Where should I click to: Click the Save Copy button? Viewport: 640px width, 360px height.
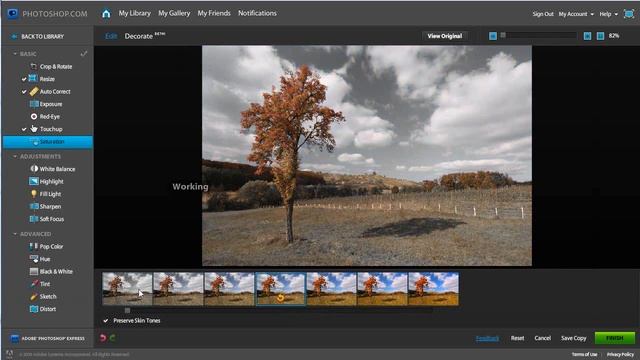tap(573, 338)
